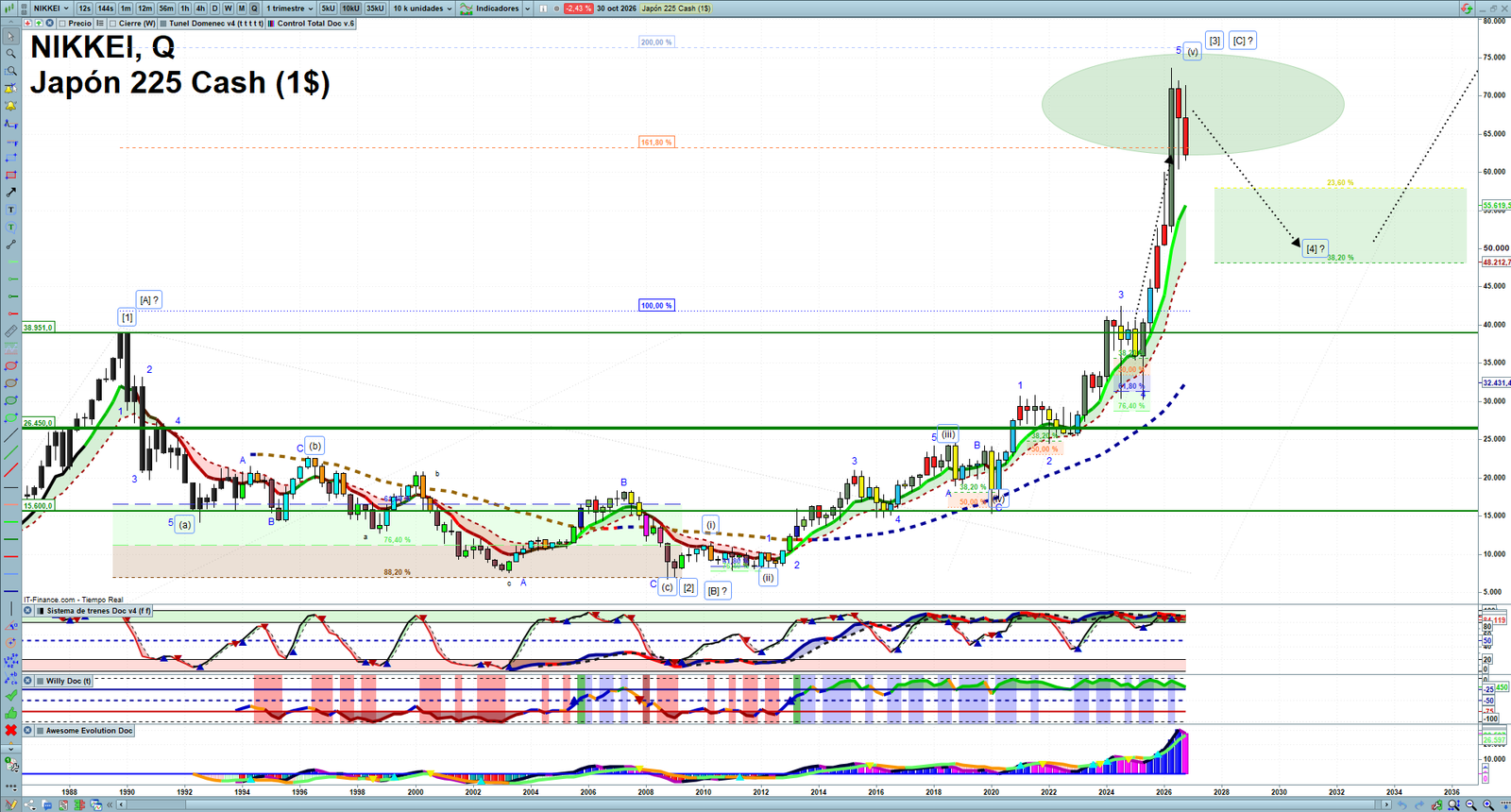The height and width of the screenshot is (812, 1511).
Task: Select the D daily timeframe
Action: coord(214,8)
